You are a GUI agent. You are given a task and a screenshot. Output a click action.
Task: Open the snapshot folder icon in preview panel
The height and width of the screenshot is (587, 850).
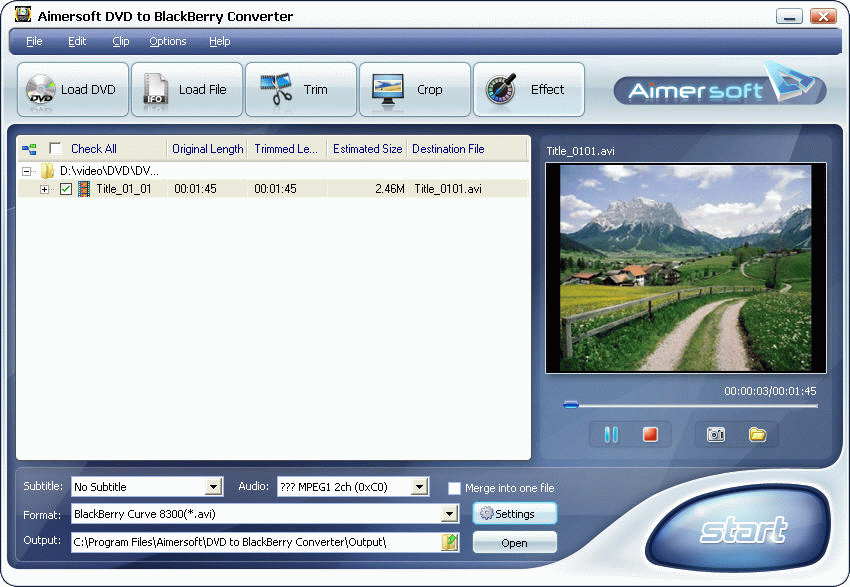757,434
